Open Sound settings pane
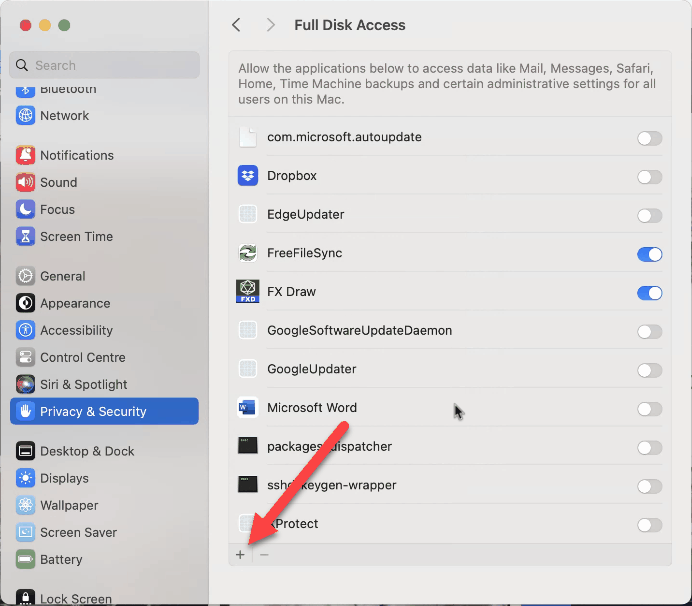The width and height of the screenshot is (692, 606). (x=104, y=182)
